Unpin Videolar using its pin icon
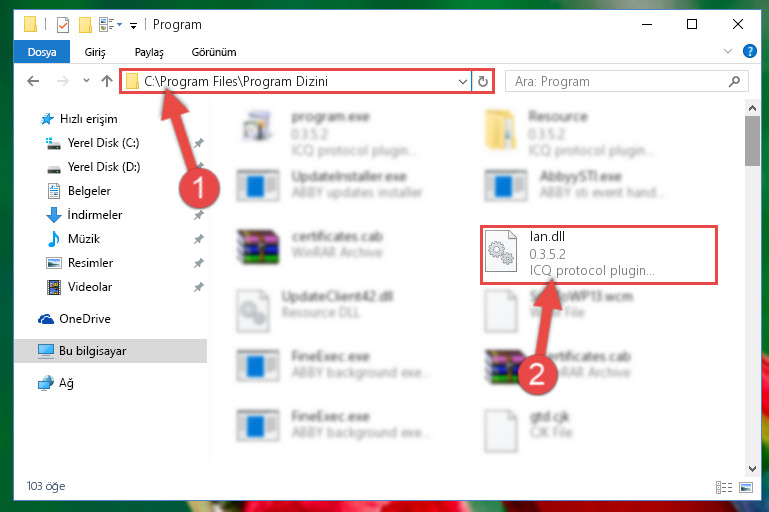769x512 pixels. point(199,287)
